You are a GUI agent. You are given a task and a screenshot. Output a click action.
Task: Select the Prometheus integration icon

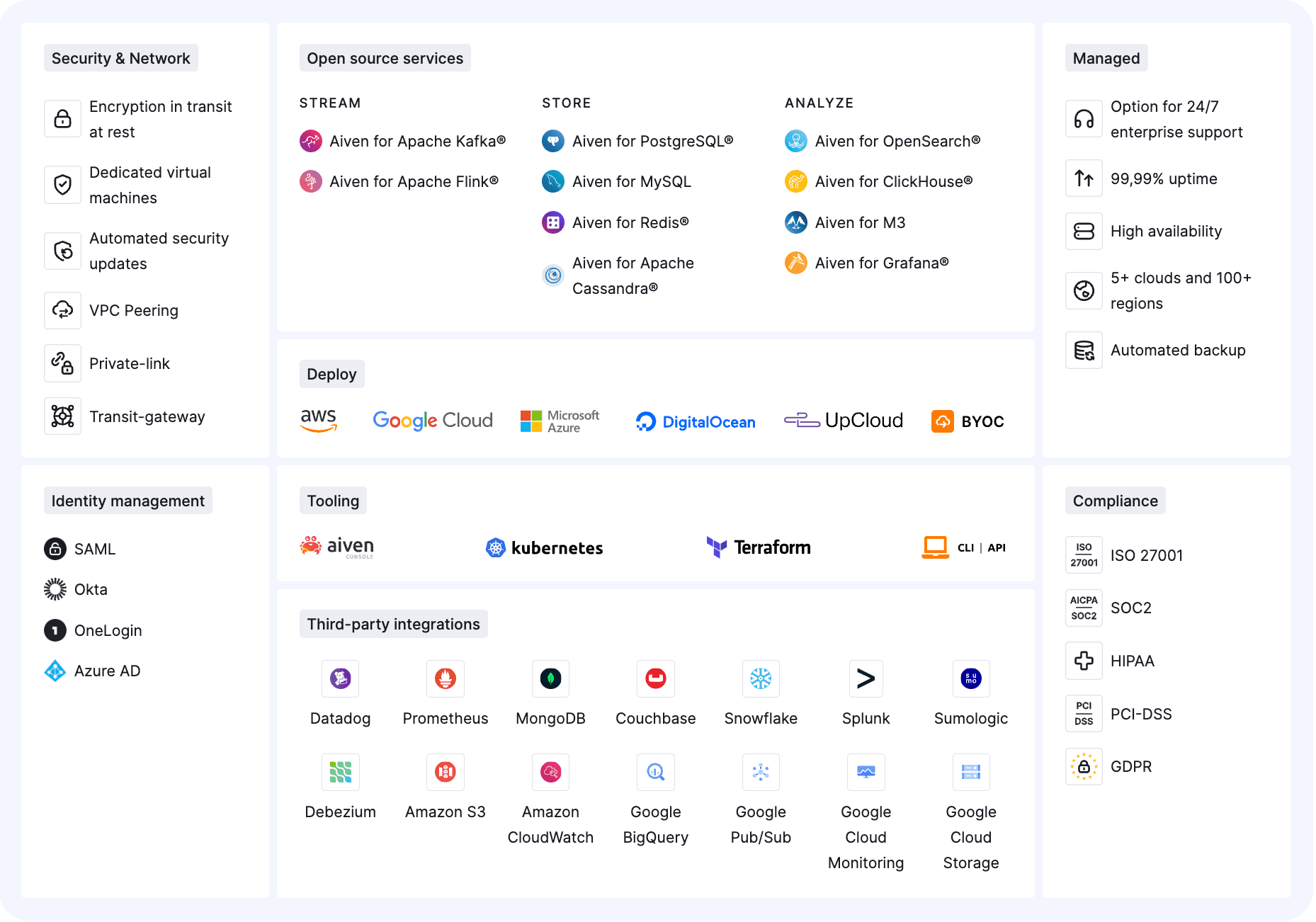pyautogui.click(x=445, y=678)
